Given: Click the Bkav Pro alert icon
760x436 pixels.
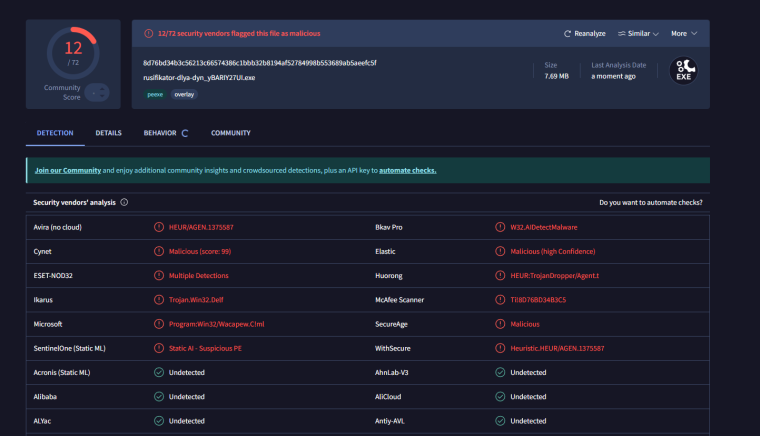Looking at the screenshot, I should pos(500,227).
